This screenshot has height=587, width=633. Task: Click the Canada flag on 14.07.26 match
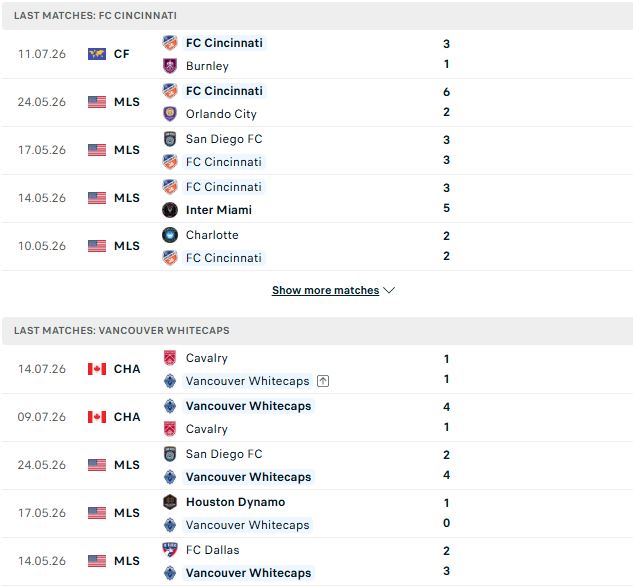[x=97, y=369]
